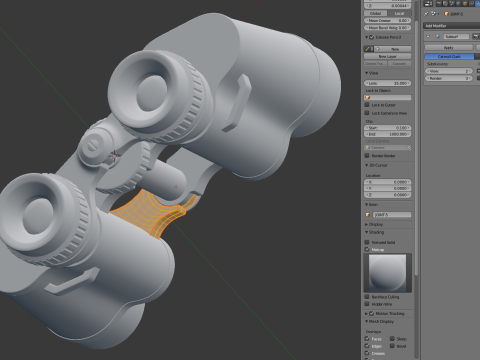Click the Clip End value field

tap(387, 134)
